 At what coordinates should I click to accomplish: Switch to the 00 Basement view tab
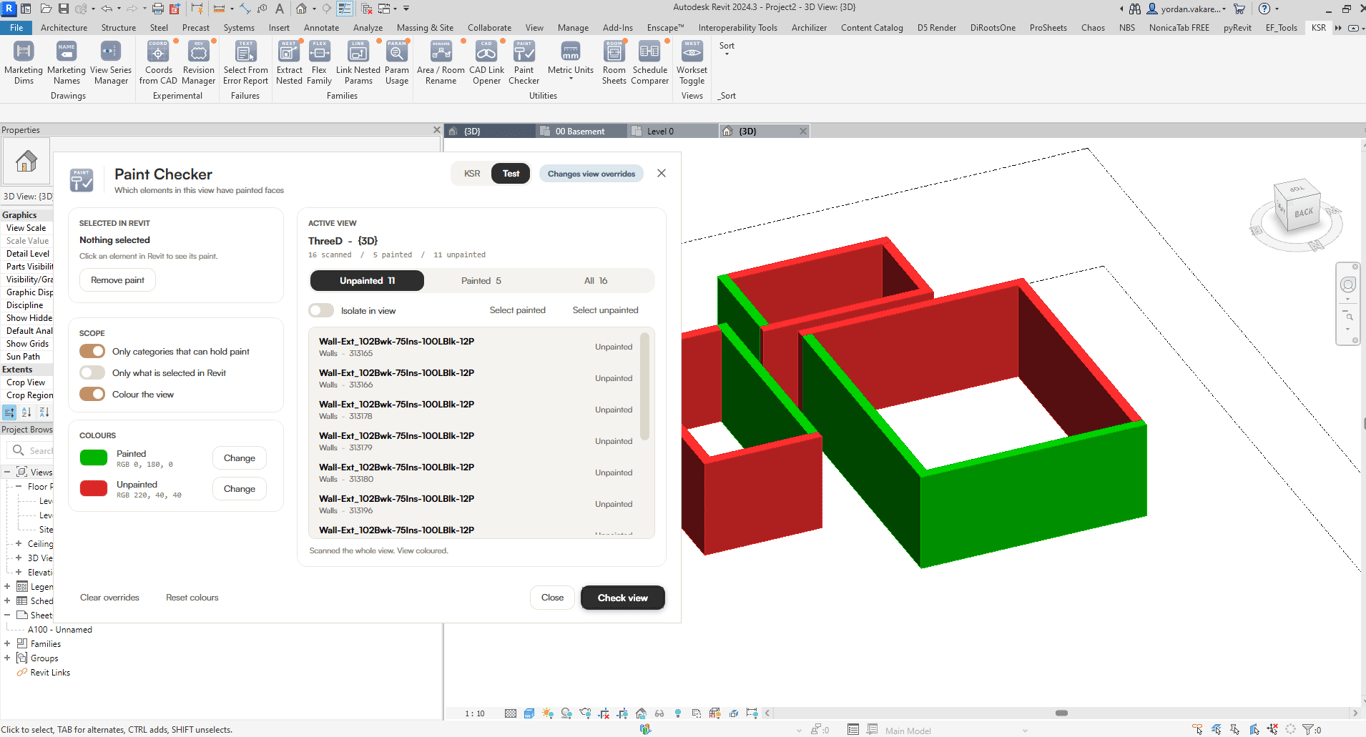point(580,131)
